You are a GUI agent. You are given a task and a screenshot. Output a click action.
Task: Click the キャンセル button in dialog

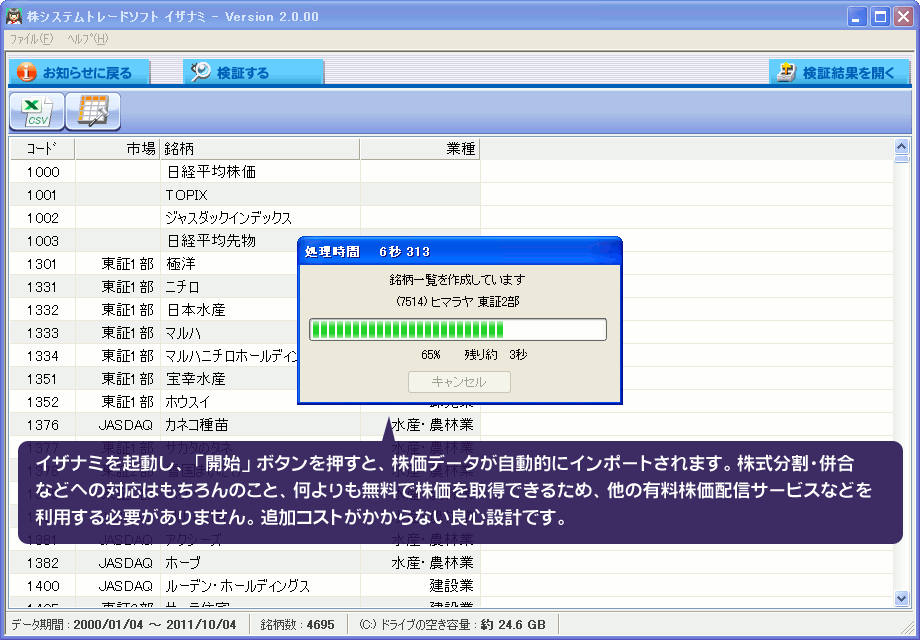pyautogui.click(x=459, y=382)
